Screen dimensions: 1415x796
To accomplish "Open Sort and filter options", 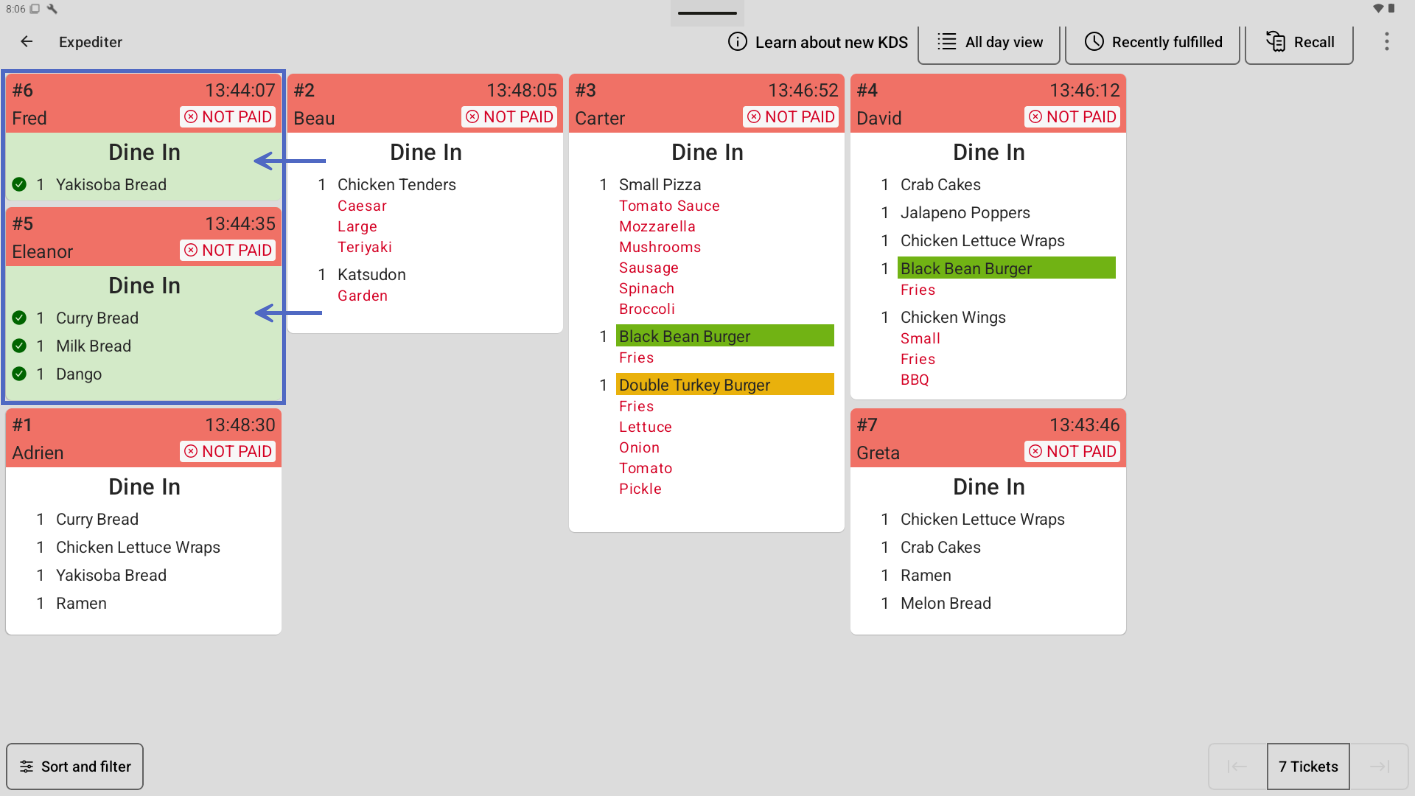I will 75,767.
